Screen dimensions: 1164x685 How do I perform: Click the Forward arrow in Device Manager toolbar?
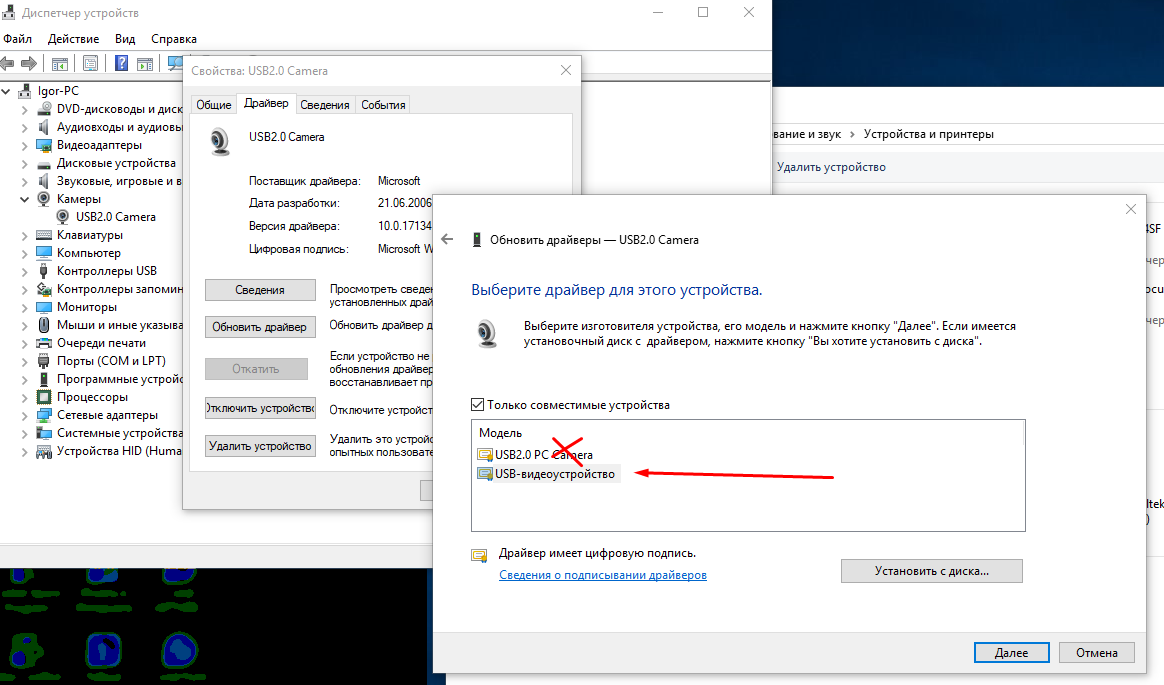tap(29, 64)
